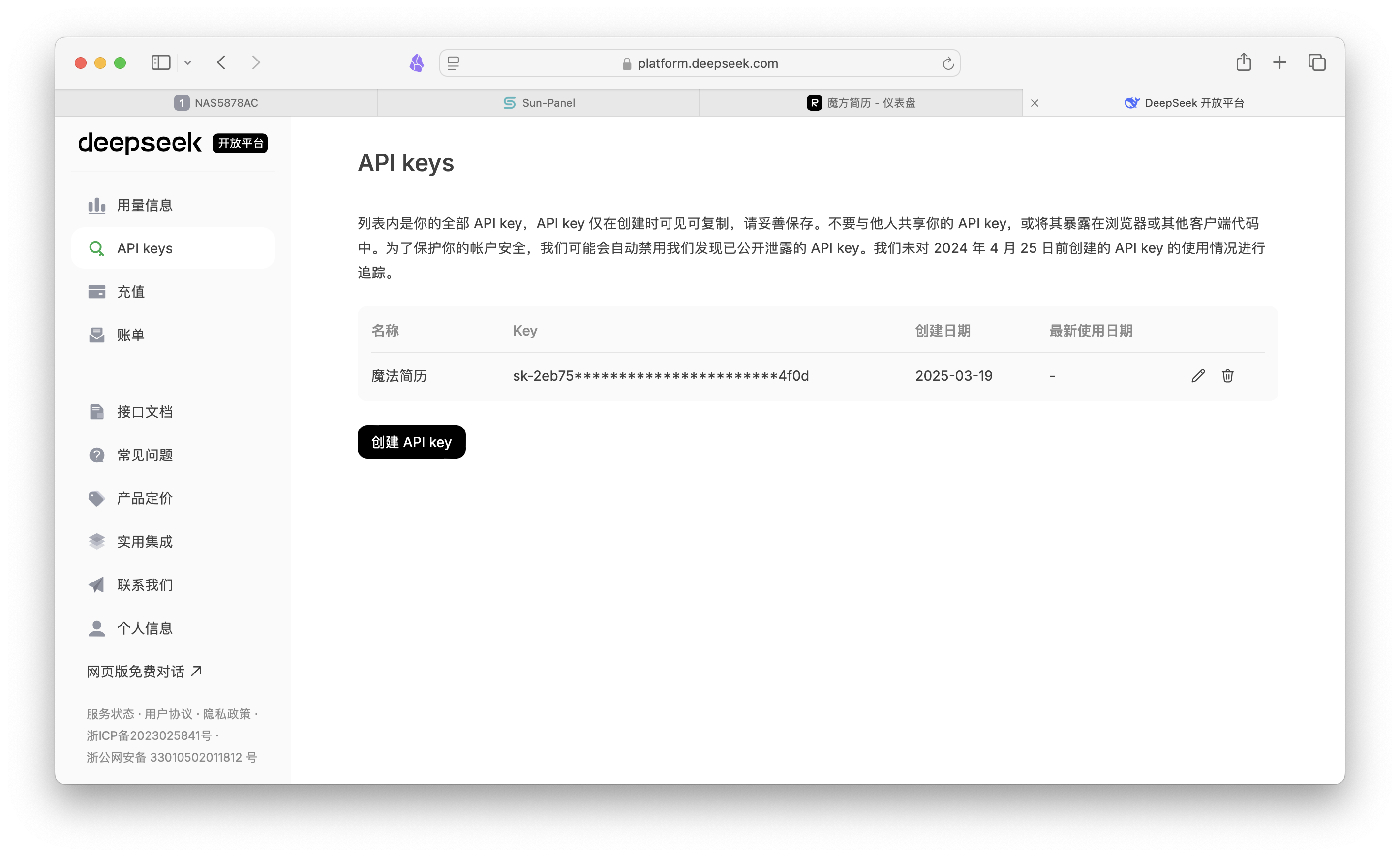
Task: Switch to the Sun-Panel tab
Action: coord(538,103)
